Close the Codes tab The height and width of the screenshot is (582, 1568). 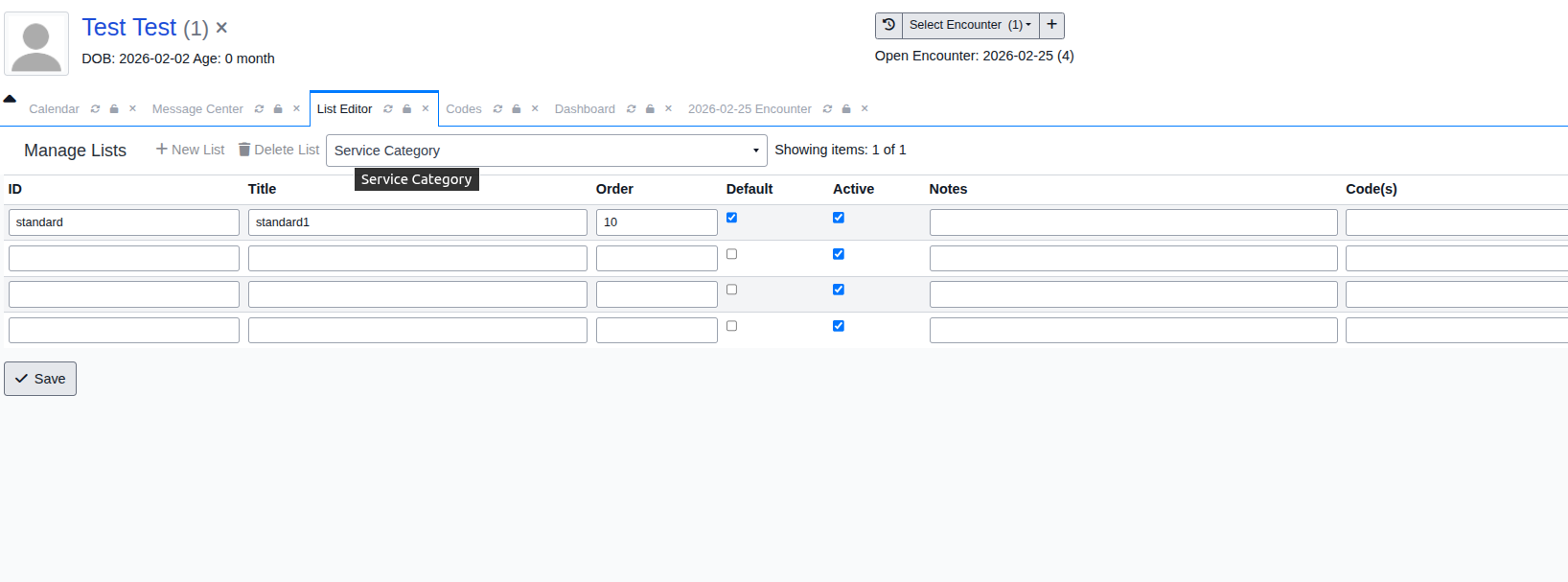click(535, 109)
